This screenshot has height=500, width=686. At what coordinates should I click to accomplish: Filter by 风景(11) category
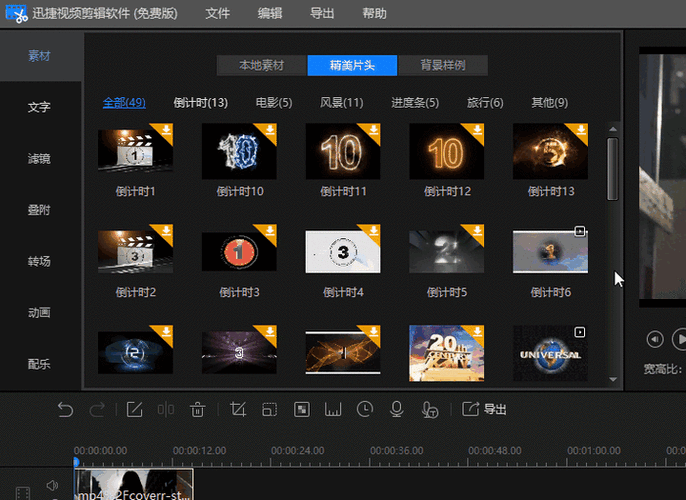coord(341,102)
